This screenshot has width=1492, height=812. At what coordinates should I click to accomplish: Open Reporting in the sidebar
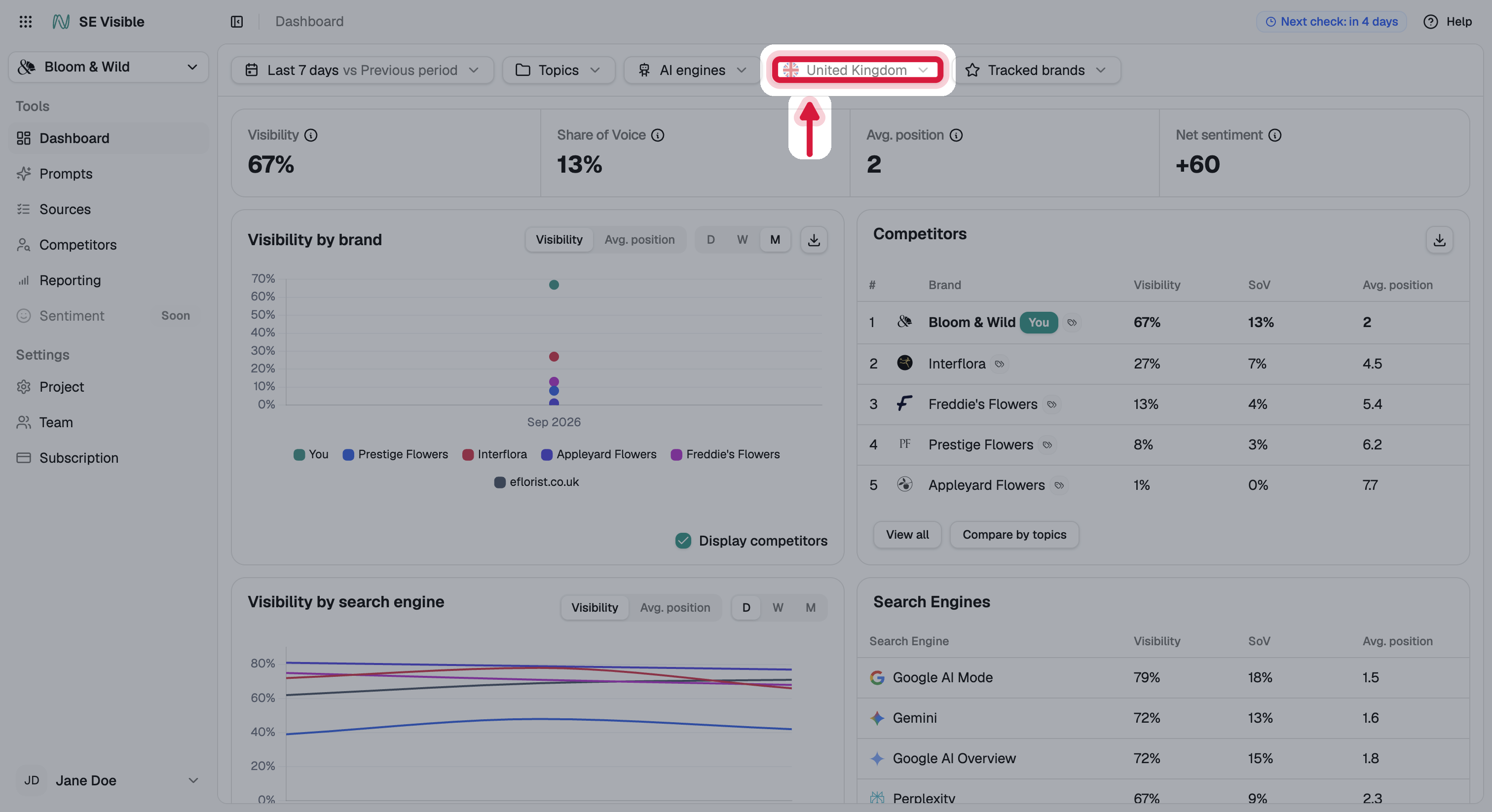tap(109, 280)
